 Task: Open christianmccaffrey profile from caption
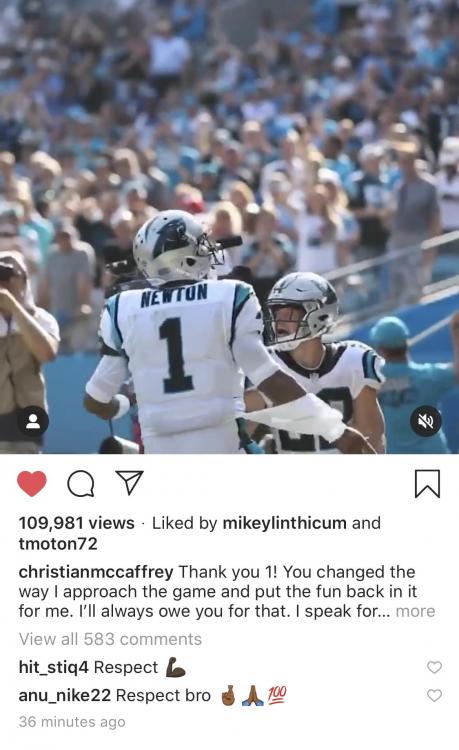click(96, 572)
